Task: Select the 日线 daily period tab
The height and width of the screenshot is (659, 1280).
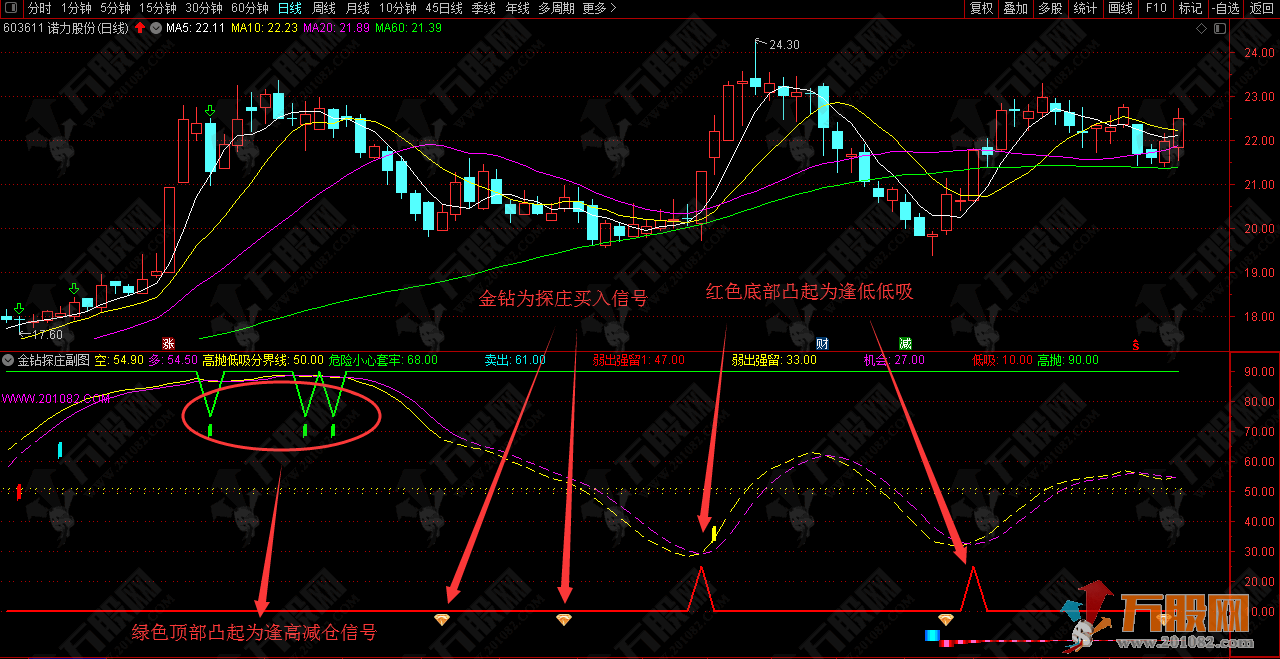Action: pyautogui.click(x=289, y=8)
